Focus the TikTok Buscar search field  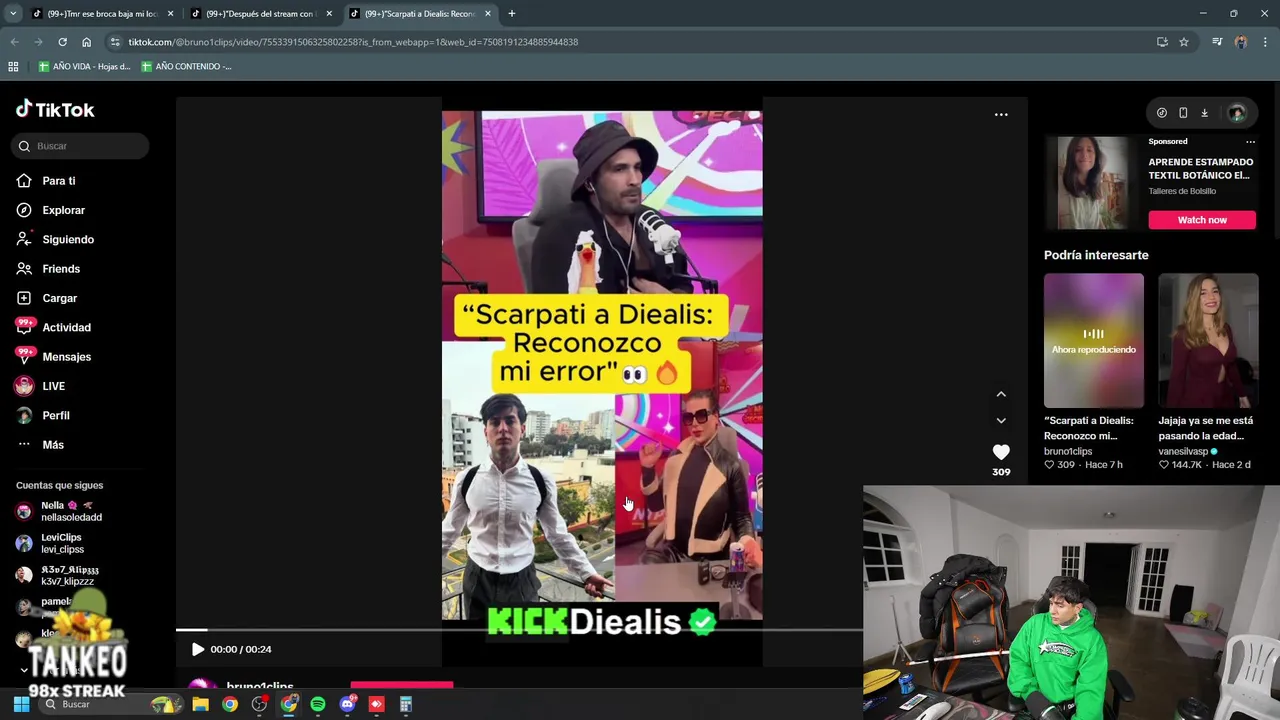point(82,146)
